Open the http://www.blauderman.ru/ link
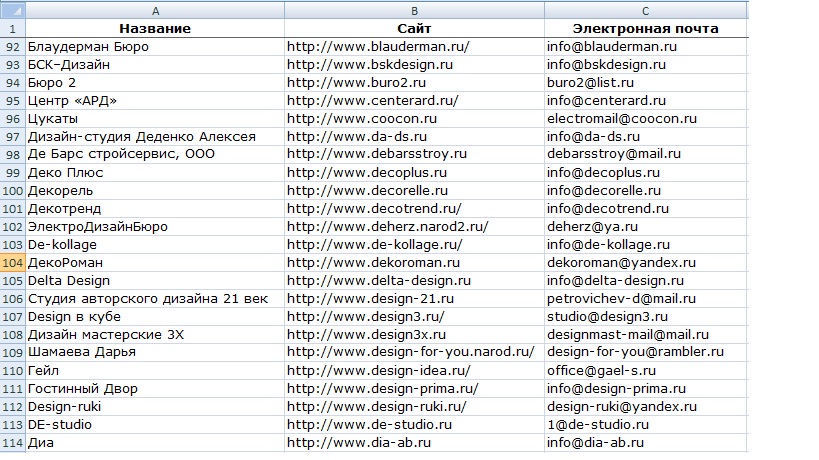 click(x=378, y=46)
